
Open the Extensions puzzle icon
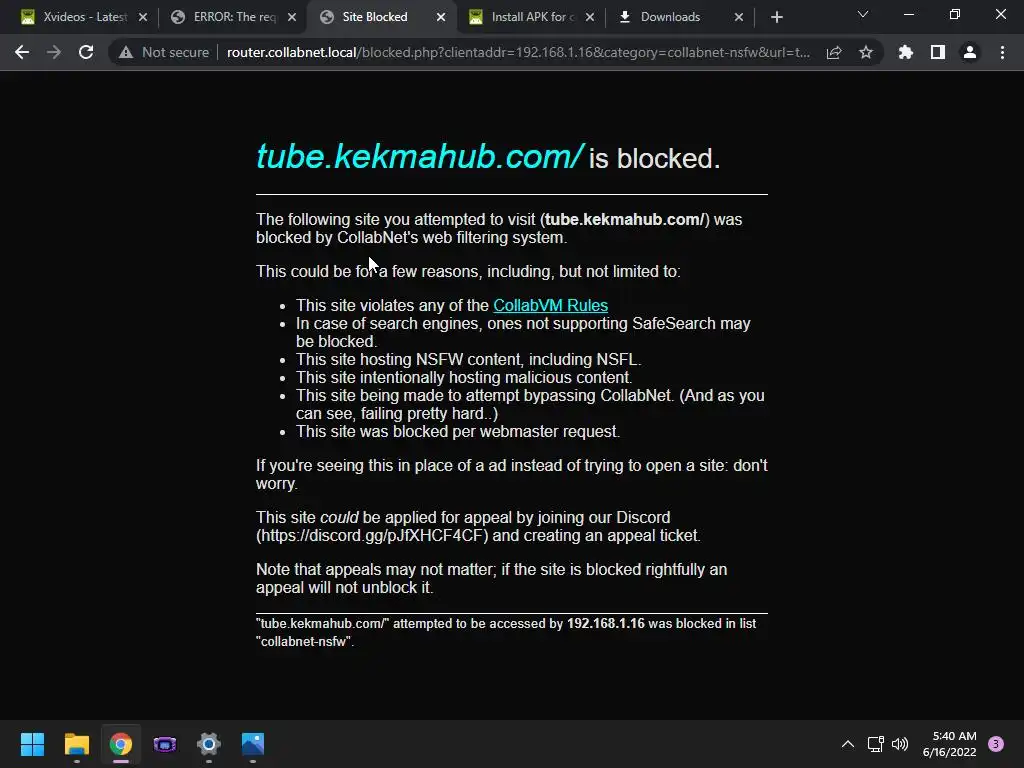pos(906,52)
